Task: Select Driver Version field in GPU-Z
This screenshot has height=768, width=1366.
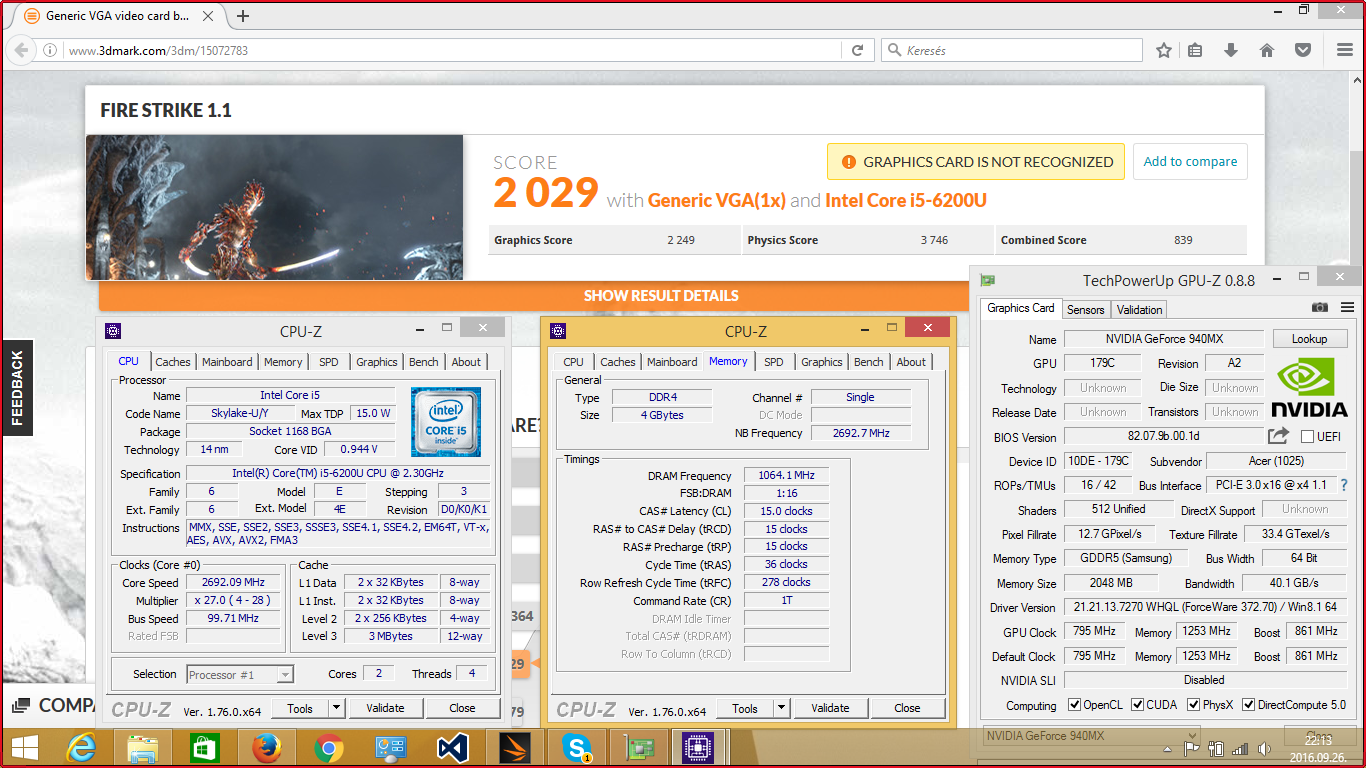Action: [x=1204, y=607]
